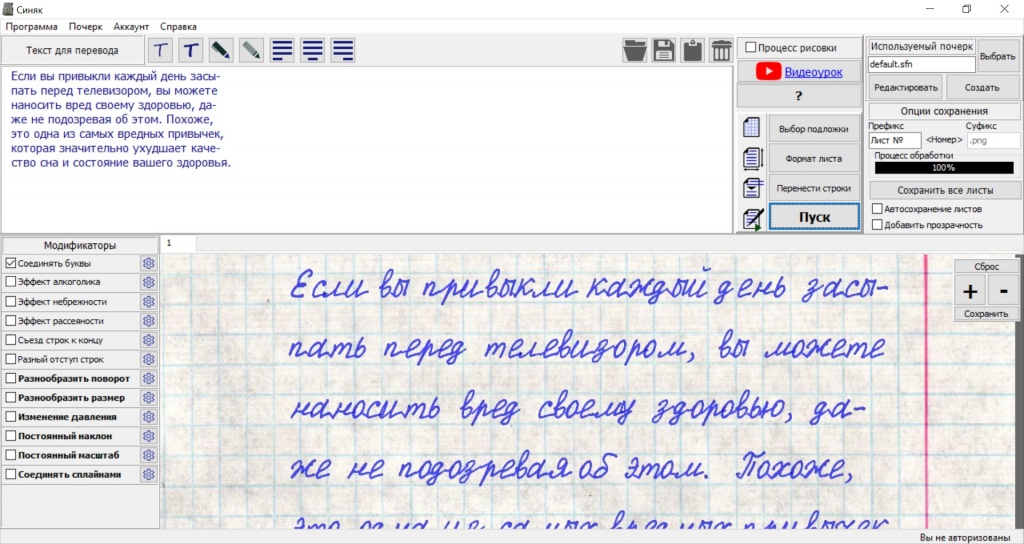This screenshot has height=544, width=1024.
Task: Click the grid sheet icon beside Выбор подложки
Action: 752,127
